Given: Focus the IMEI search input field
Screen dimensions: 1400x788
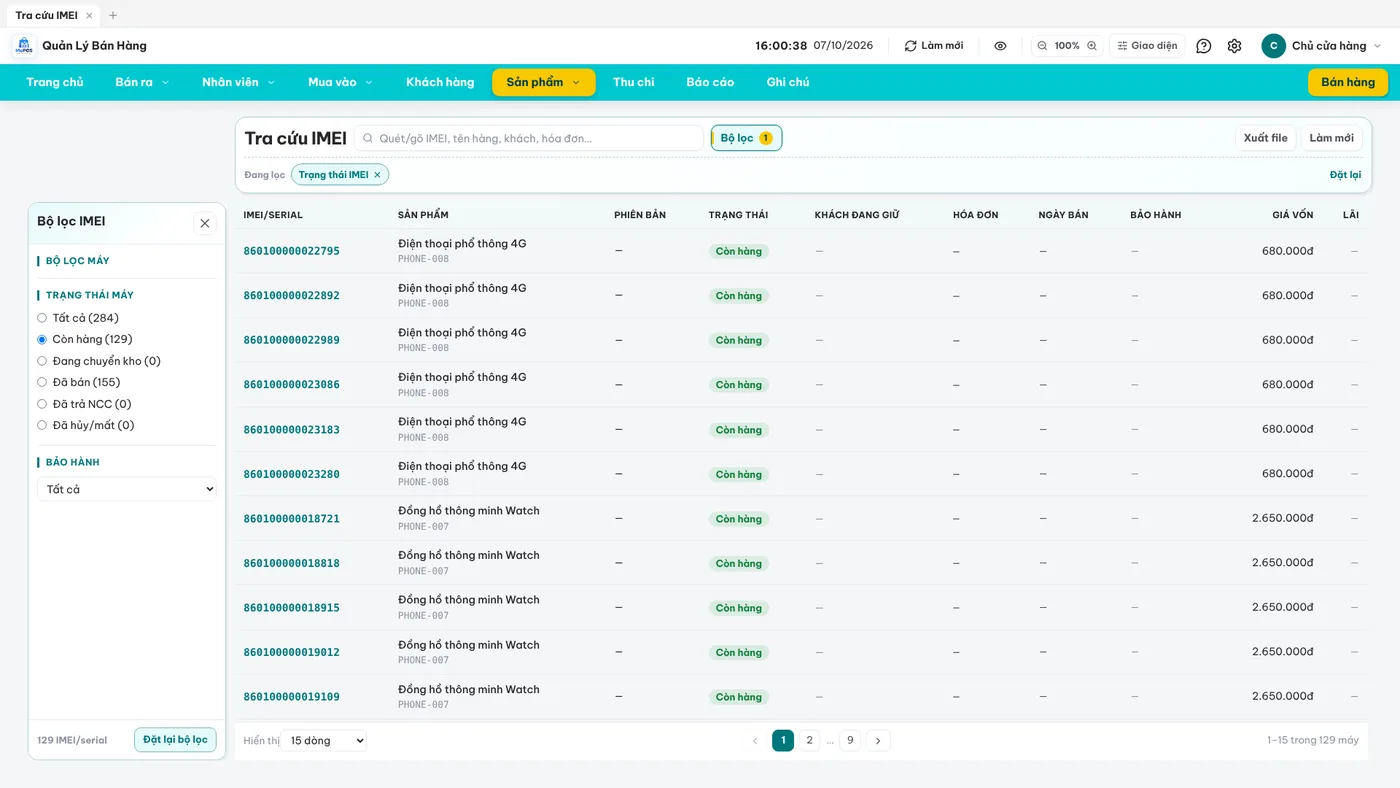Looking at the screenshot, I should [529, 138].
